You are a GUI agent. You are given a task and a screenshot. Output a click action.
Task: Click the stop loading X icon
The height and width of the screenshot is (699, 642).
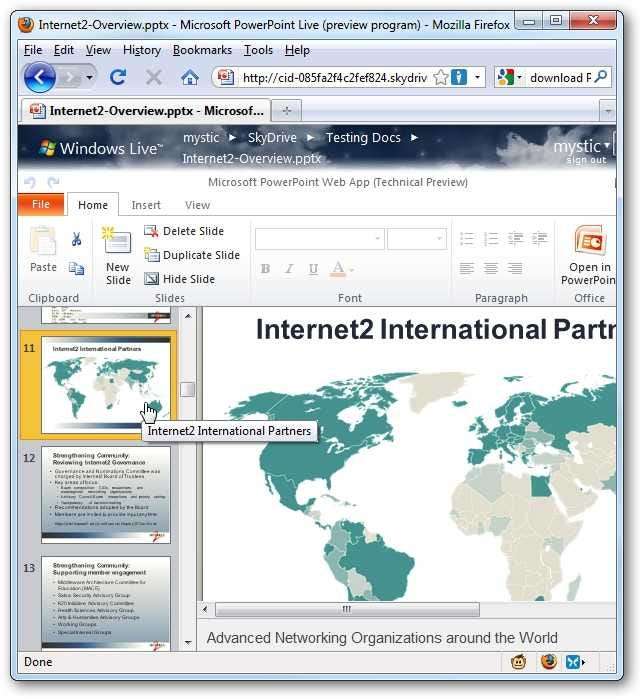(153, 77)
